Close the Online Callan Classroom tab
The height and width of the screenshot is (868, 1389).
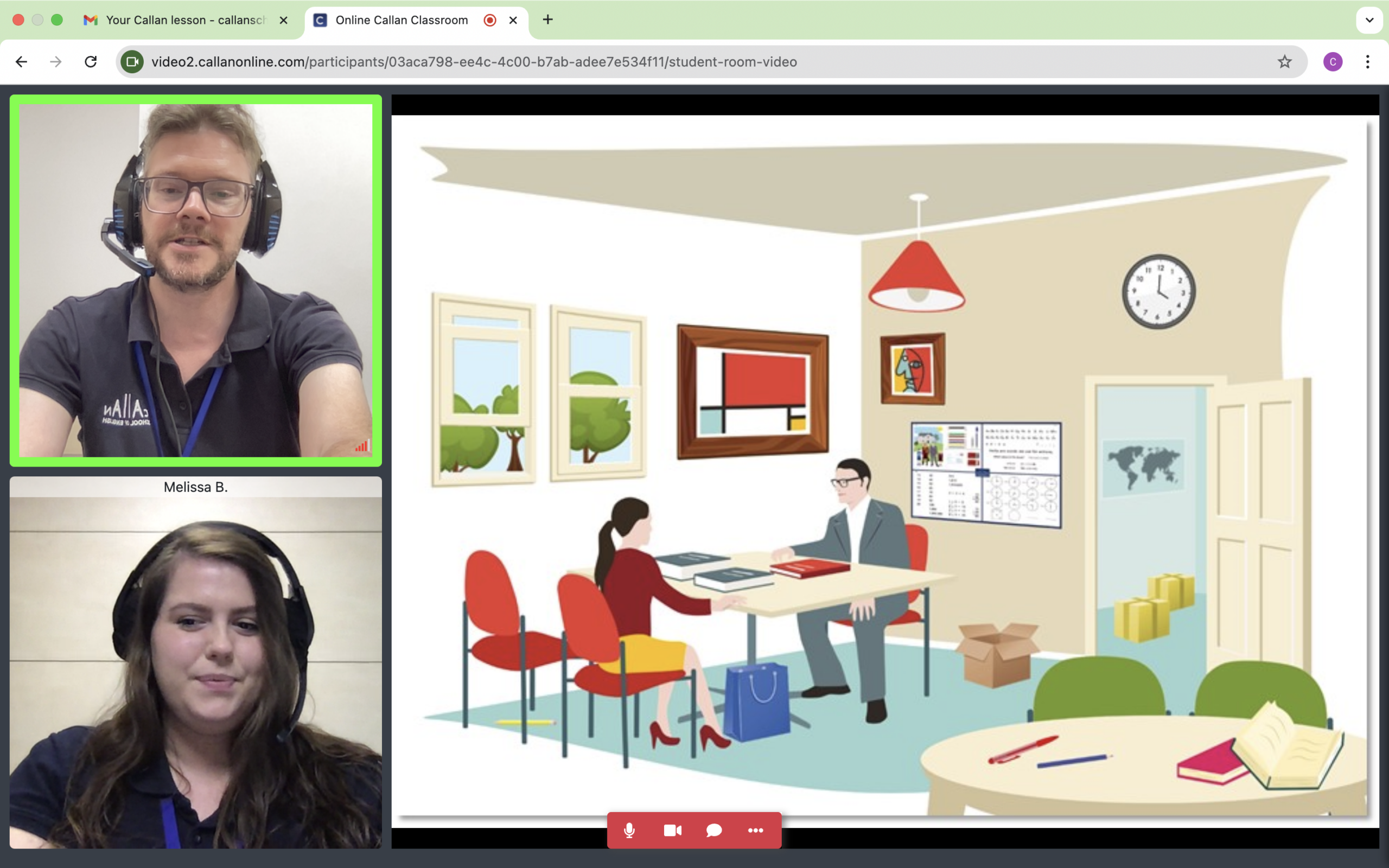(513, 20)
